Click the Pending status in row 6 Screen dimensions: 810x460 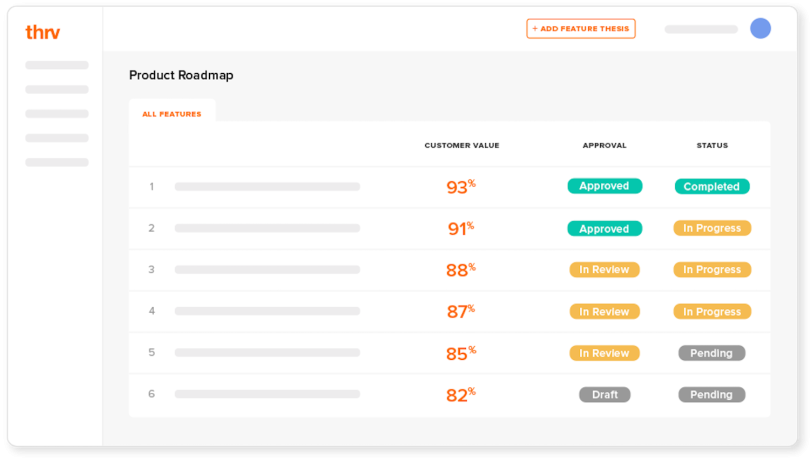pyautogui.click(x=712, y=394)
